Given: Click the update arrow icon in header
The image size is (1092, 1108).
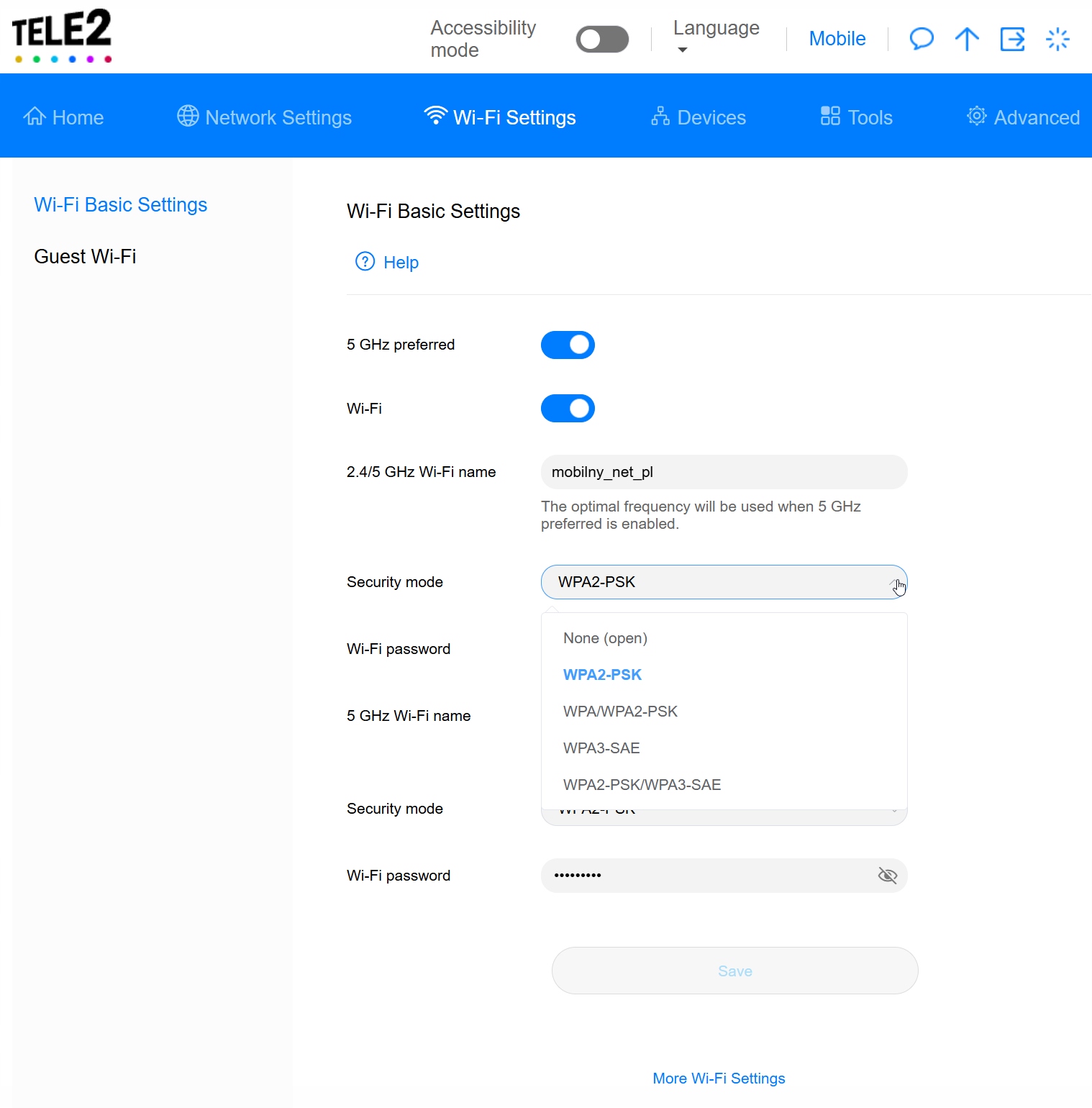Looking at the screenshot, I should pyautogui.click(x=967, y=39).
